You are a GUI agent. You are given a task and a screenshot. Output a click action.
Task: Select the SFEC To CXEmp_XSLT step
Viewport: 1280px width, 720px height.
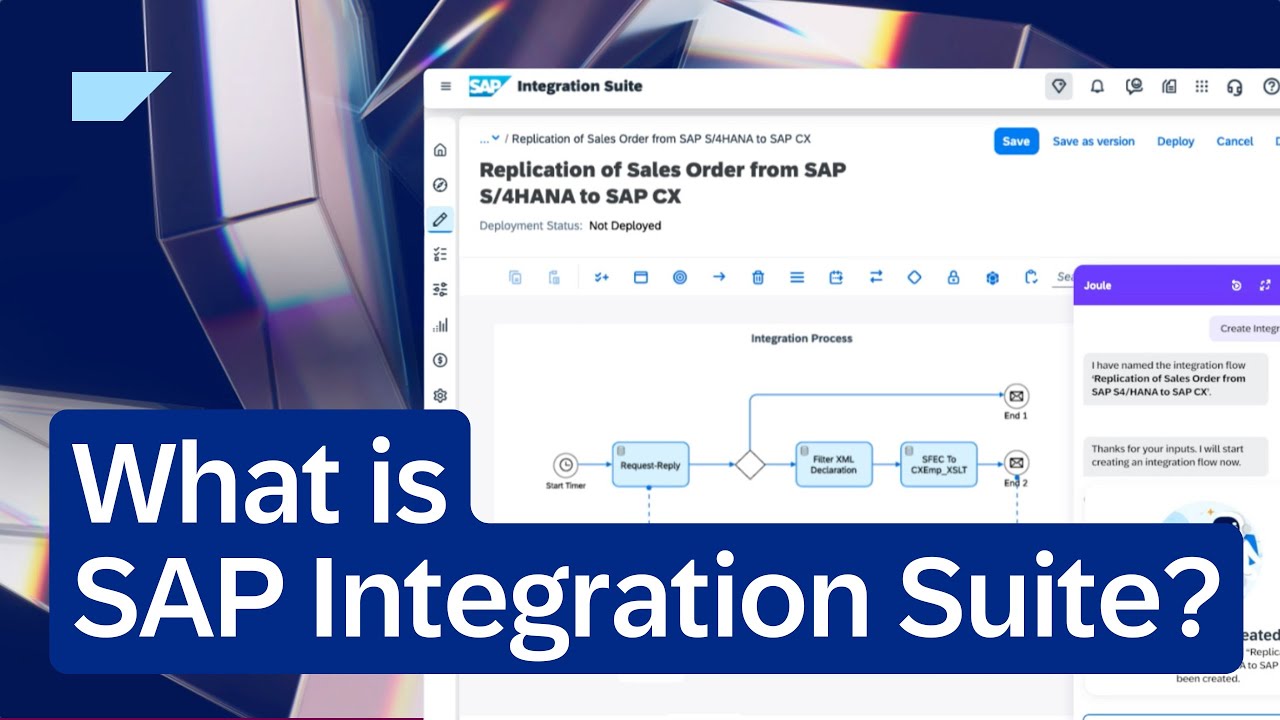pyautogui.click(x=938, y=464)
